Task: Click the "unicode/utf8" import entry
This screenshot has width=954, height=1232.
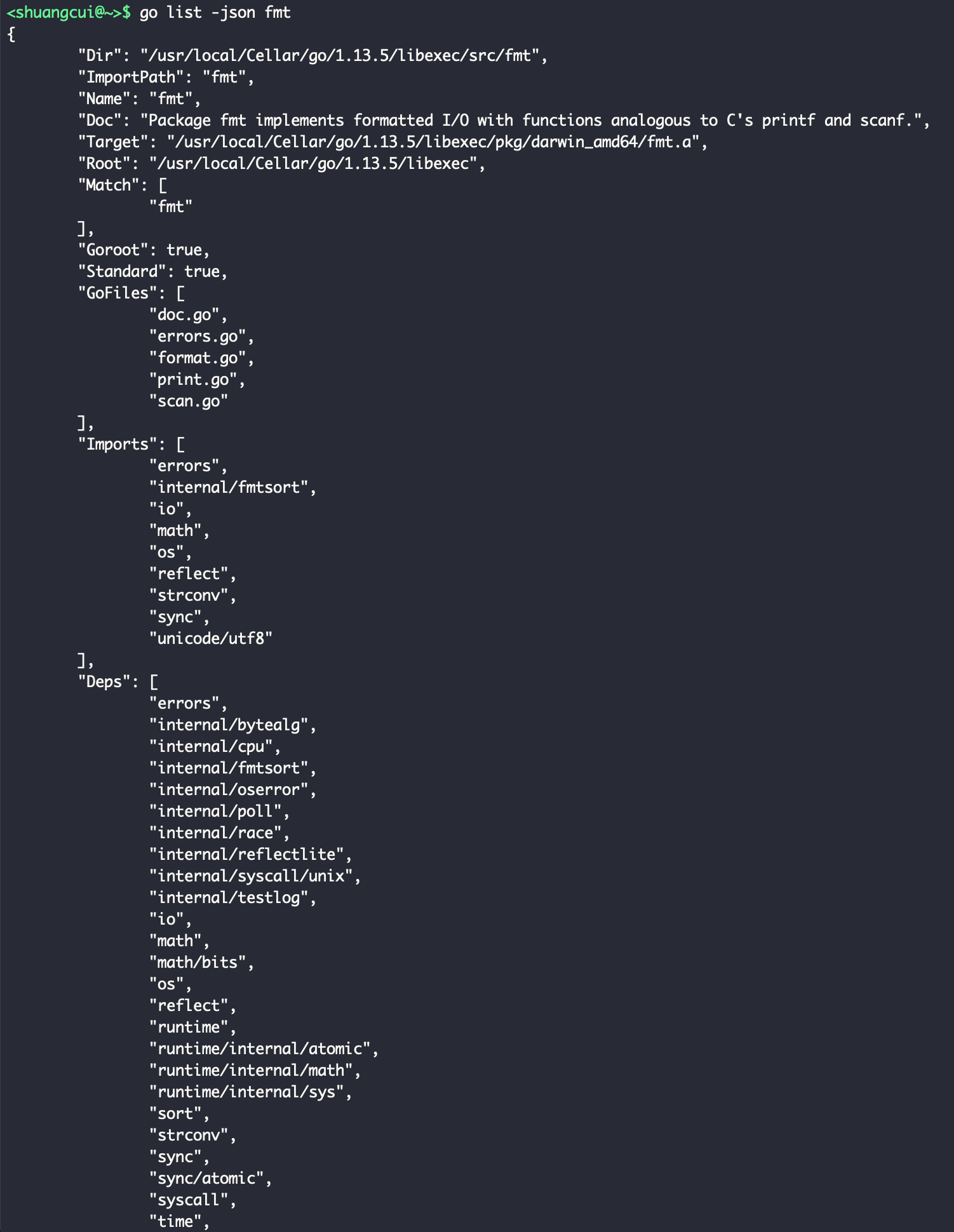Action: tap(210, 639)
